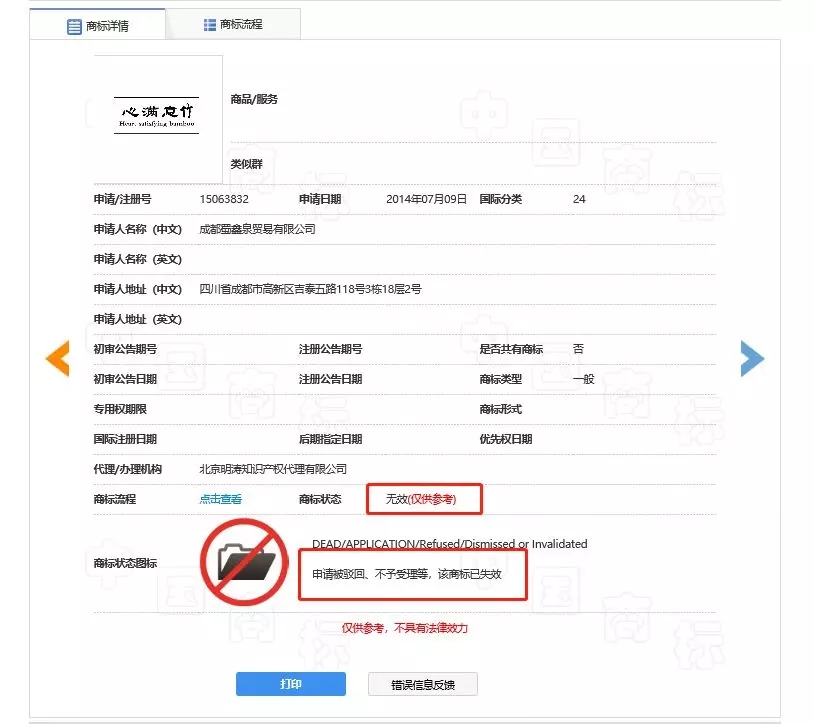Switch to the 商标流程 tab
The image size is (813, 724).
[x=232, y=24]
